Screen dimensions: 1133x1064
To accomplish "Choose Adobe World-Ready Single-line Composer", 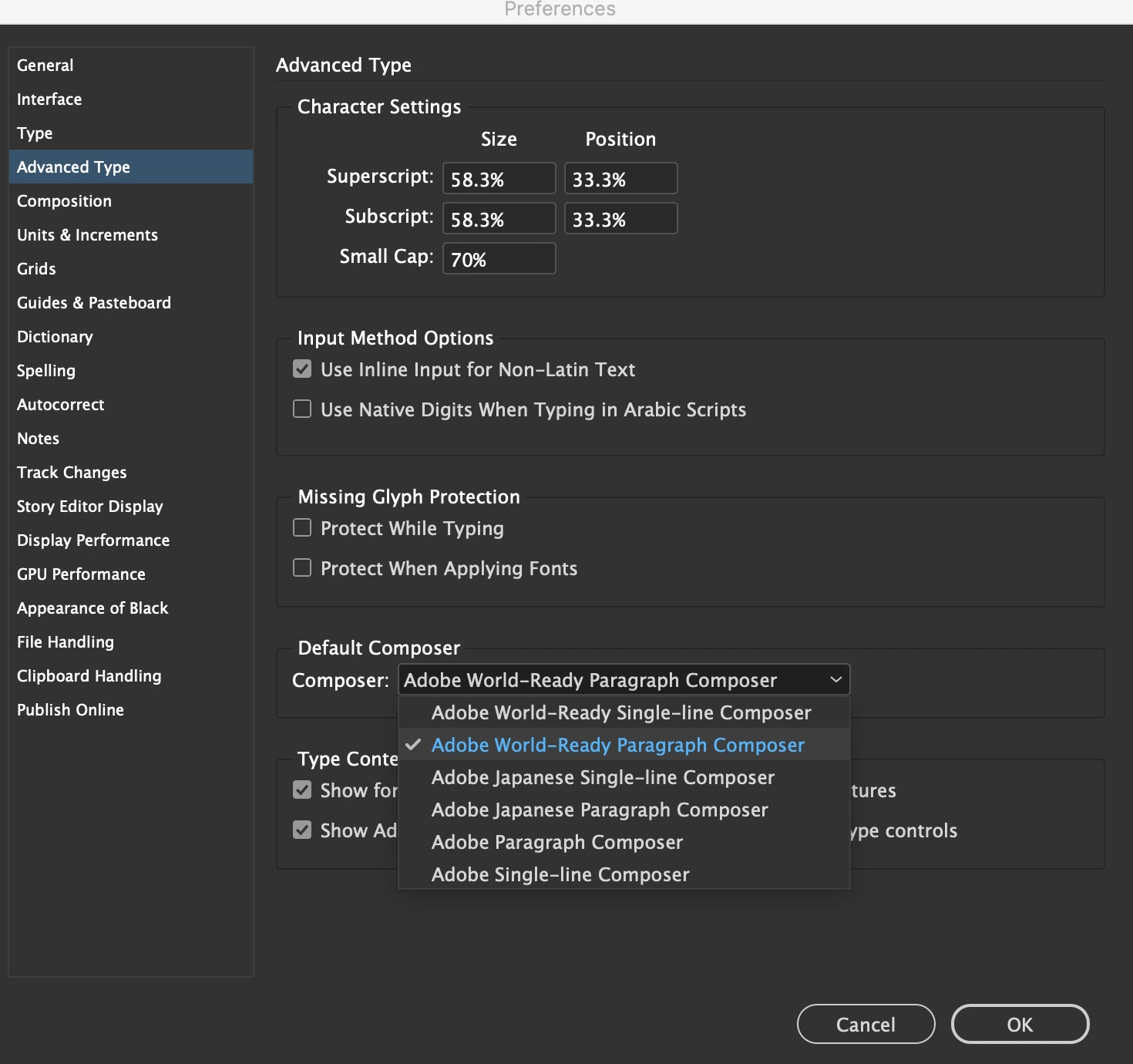I will [x=624, y=712].
